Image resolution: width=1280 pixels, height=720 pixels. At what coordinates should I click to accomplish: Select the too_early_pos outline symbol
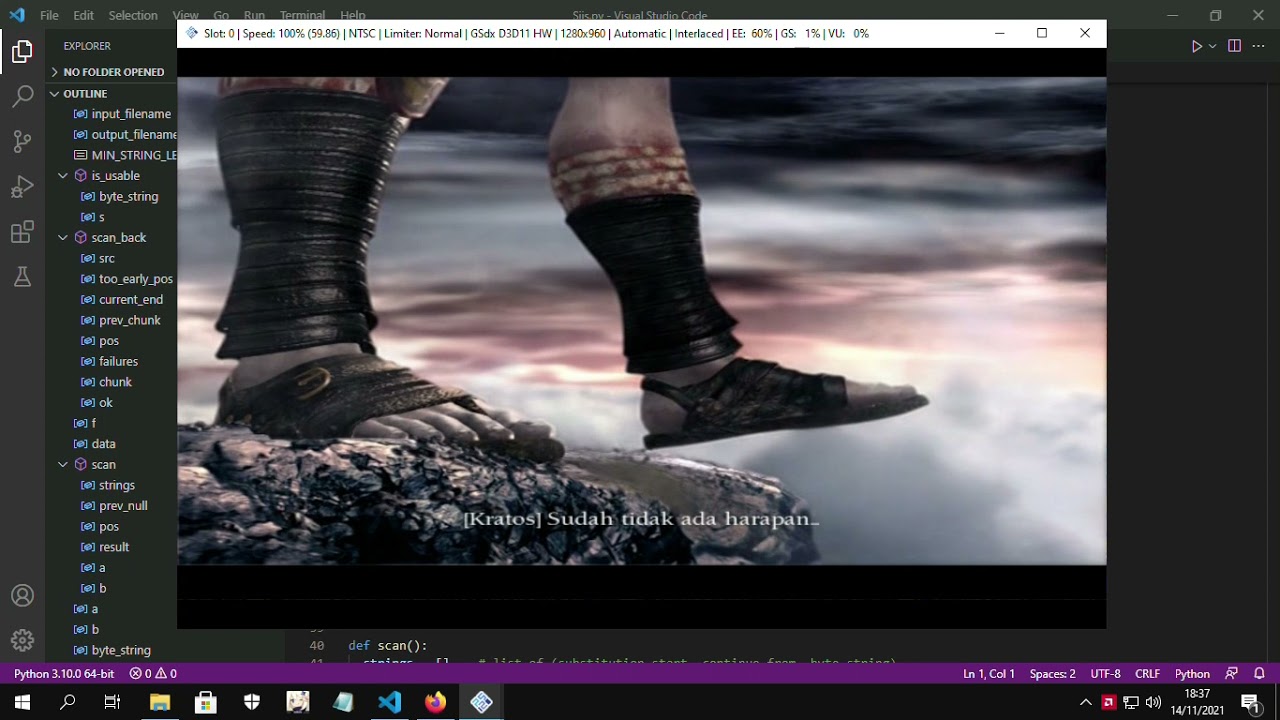tap(135, 279)
